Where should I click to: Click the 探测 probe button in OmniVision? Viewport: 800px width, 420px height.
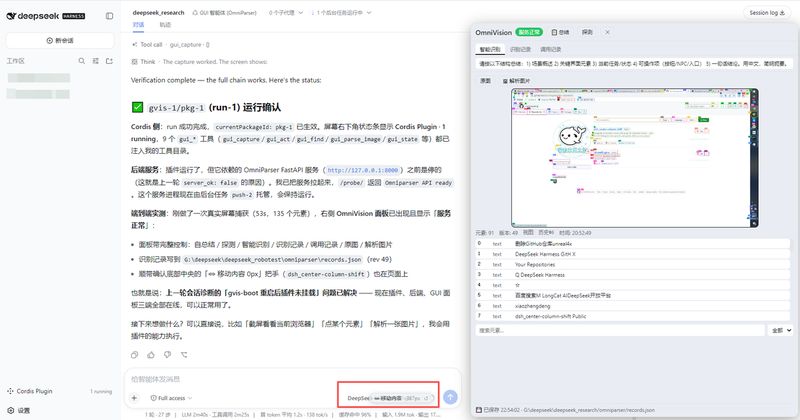click(587, 32)
